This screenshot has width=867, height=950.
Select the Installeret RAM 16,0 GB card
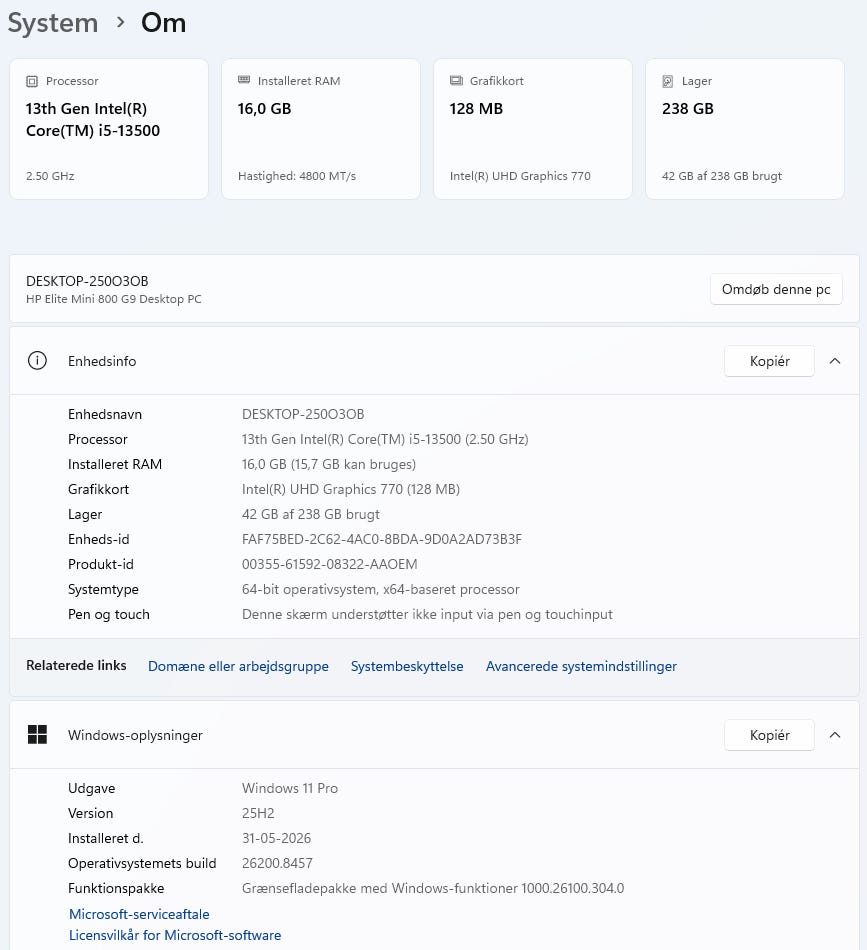tap(321, 129)
